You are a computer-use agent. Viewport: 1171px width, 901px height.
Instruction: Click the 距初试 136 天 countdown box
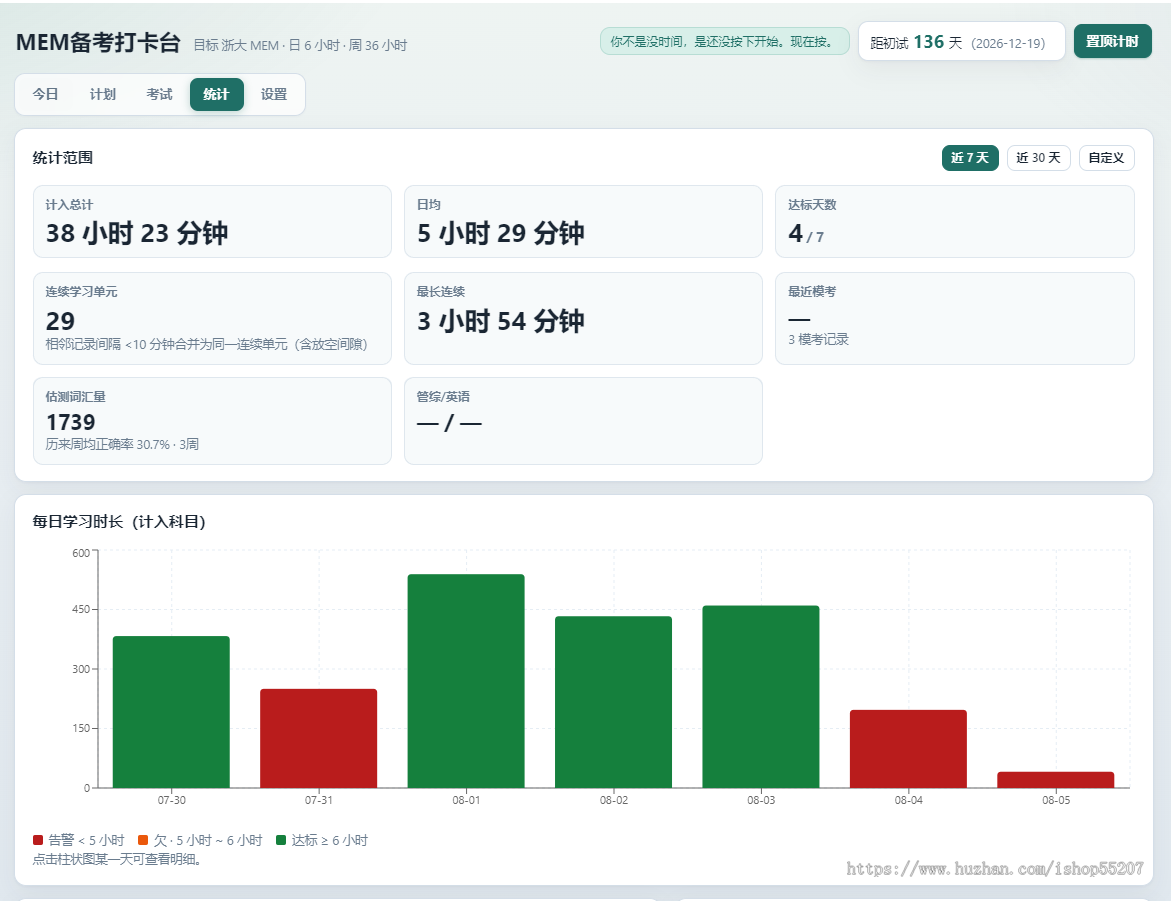coord(961,42)
